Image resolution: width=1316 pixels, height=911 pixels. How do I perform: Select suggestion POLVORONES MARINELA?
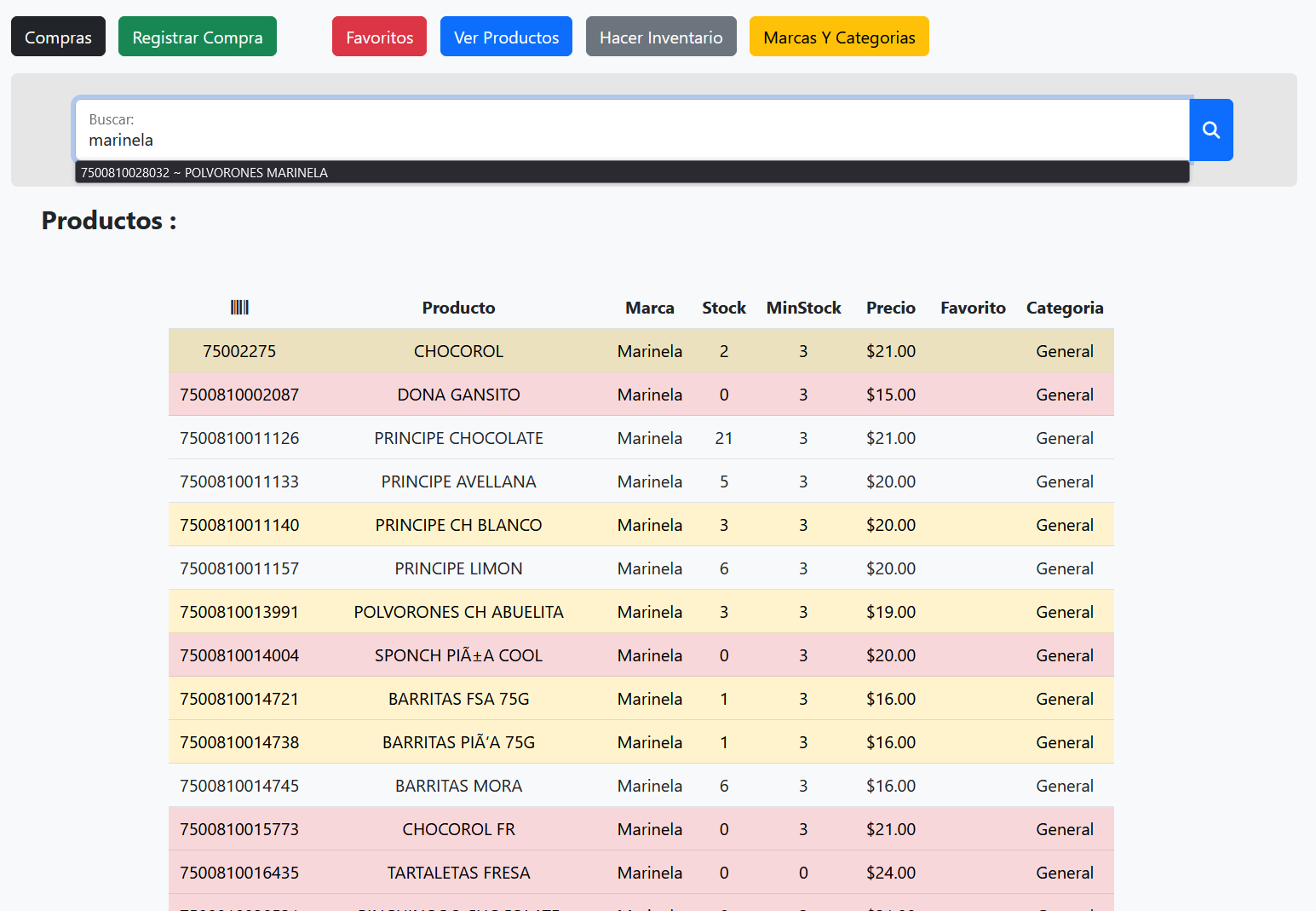[632, 172]
